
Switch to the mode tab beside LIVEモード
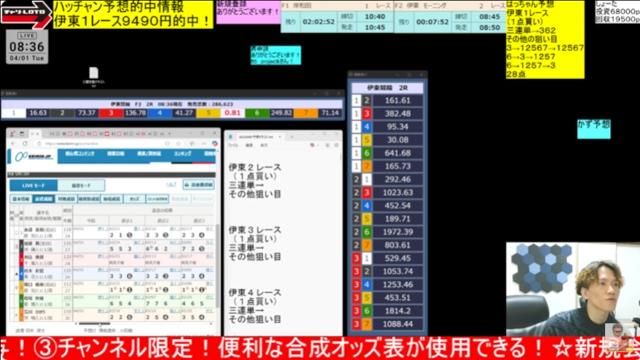click(81, 186)
